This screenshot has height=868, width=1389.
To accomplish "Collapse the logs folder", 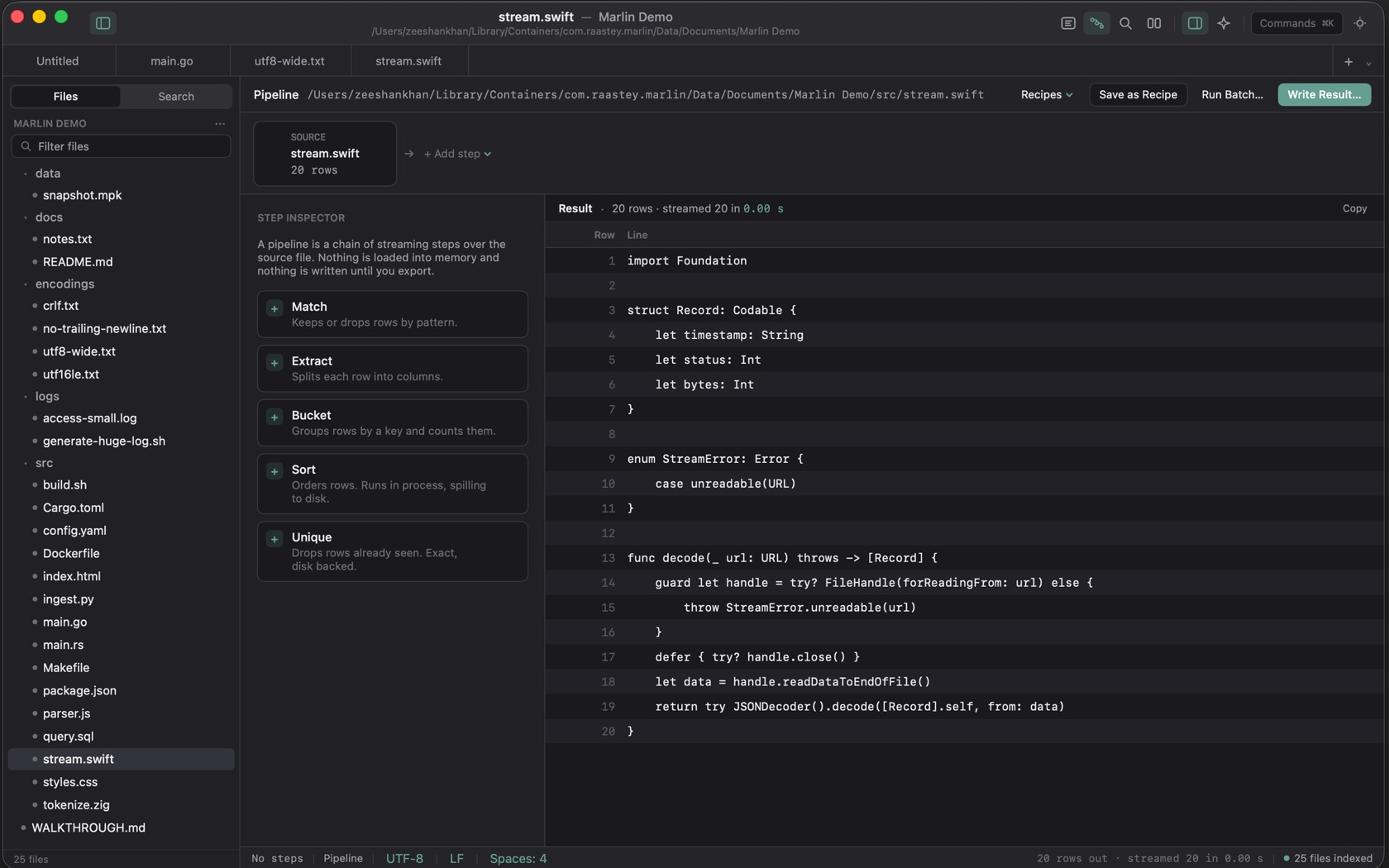I will 26,397.
